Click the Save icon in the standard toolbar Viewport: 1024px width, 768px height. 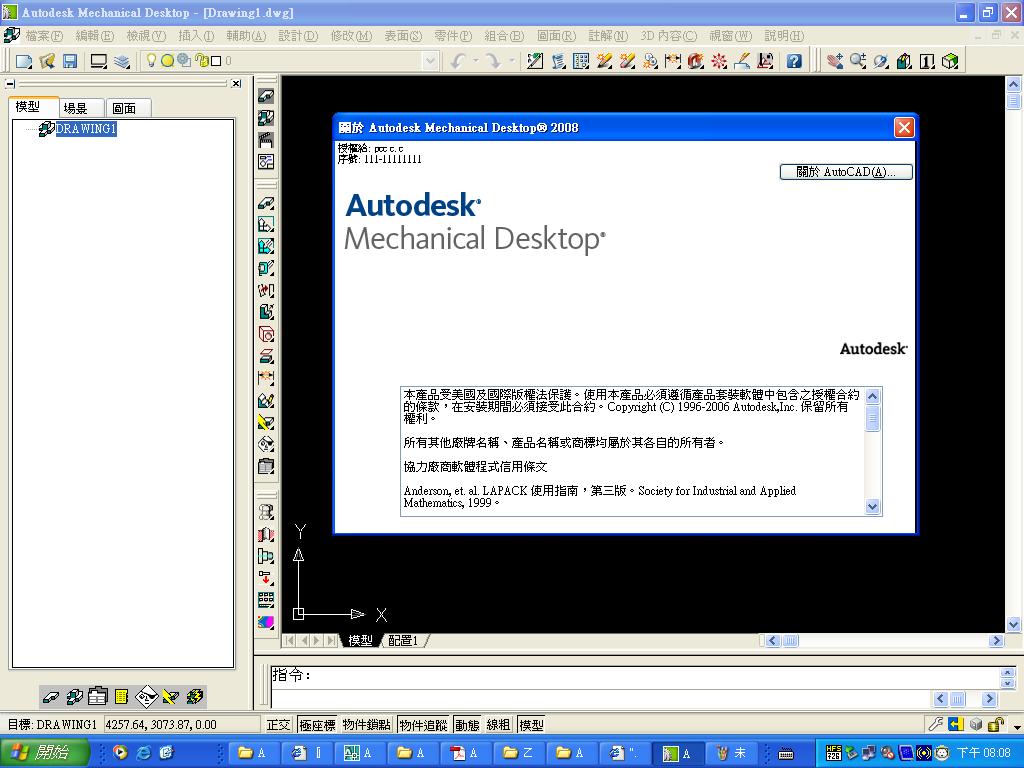coord(69,62)
